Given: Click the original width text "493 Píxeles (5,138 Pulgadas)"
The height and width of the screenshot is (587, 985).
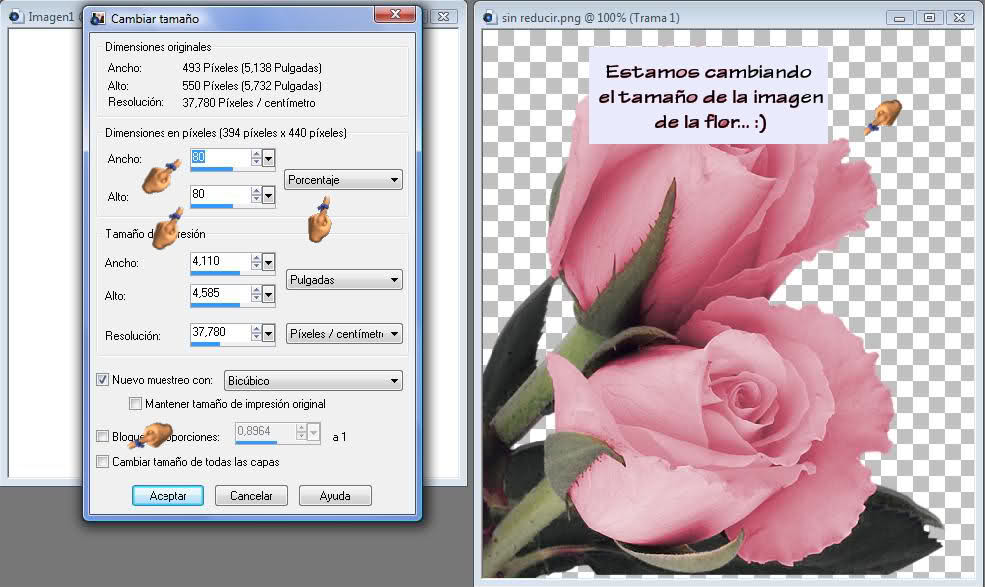Looking at the screenshot, I should (x=252, y=68).
